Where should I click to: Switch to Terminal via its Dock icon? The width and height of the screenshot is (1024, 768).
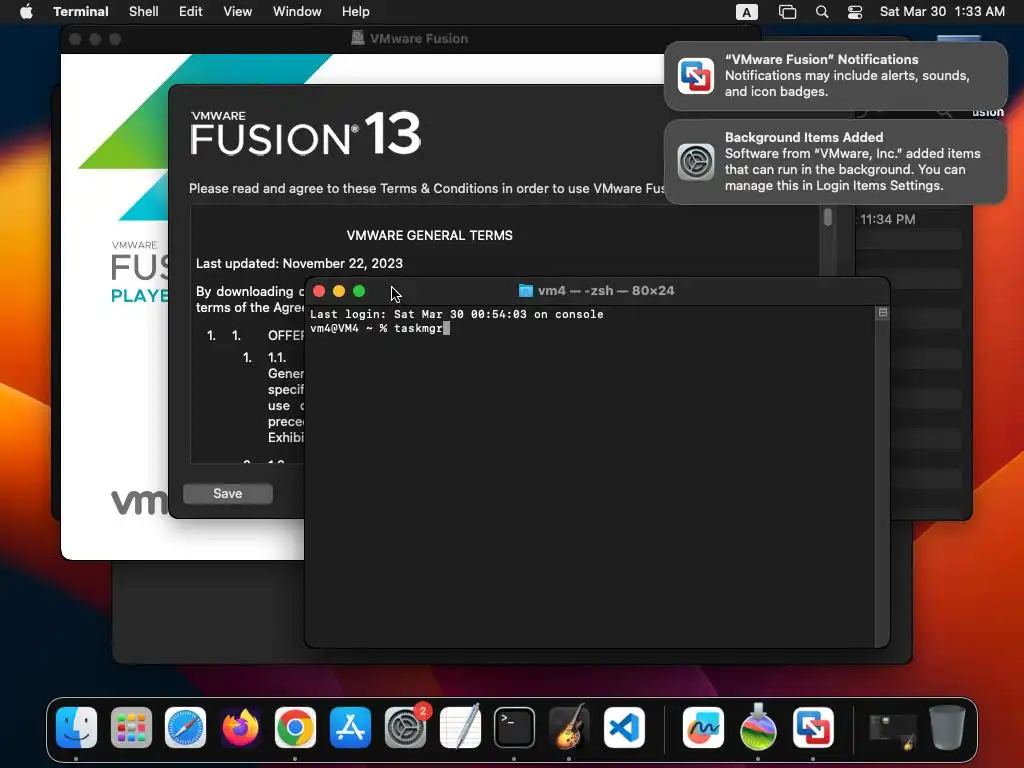tap(515, 727)
